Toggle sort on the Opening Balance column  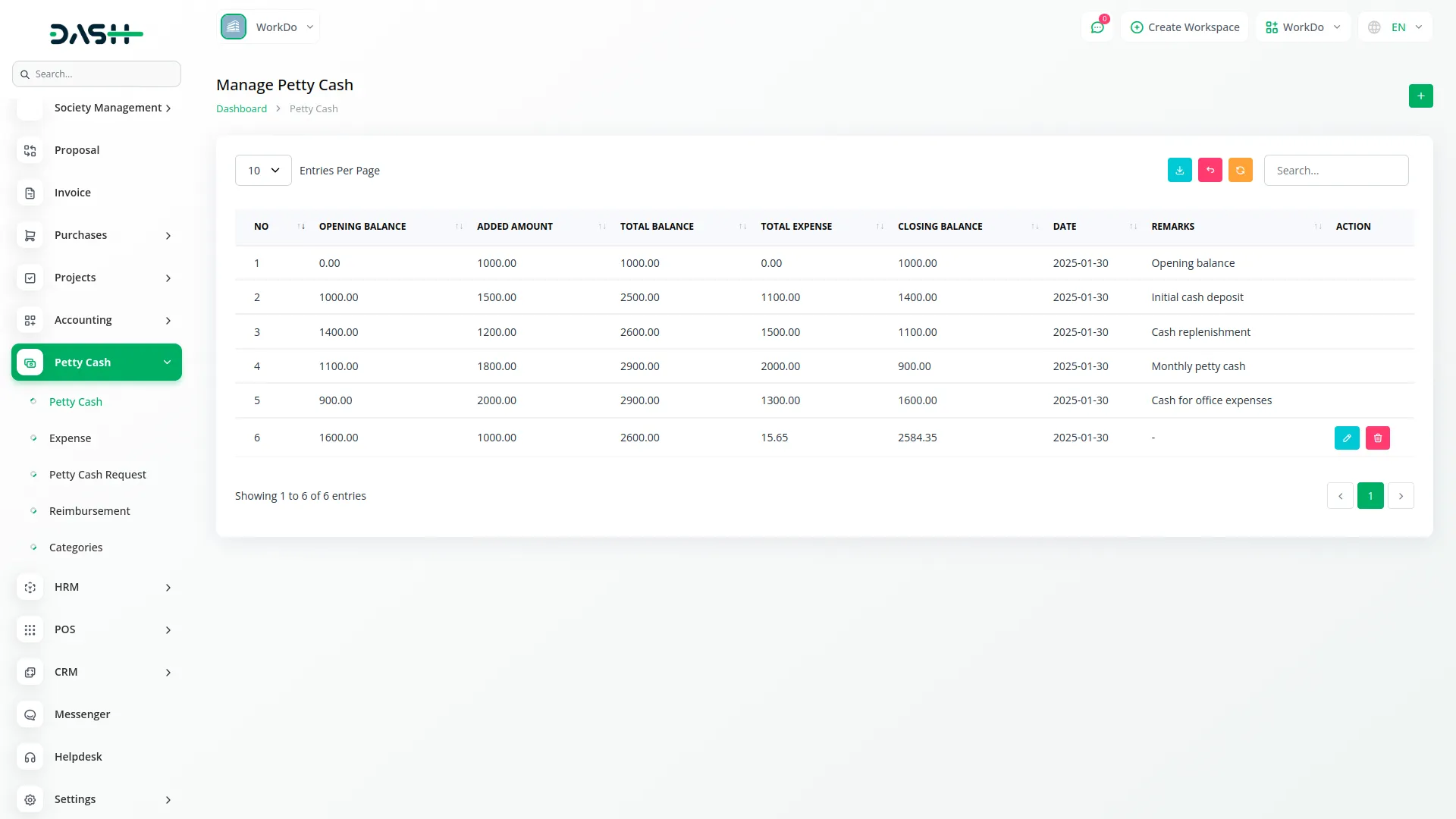[457, 226]
